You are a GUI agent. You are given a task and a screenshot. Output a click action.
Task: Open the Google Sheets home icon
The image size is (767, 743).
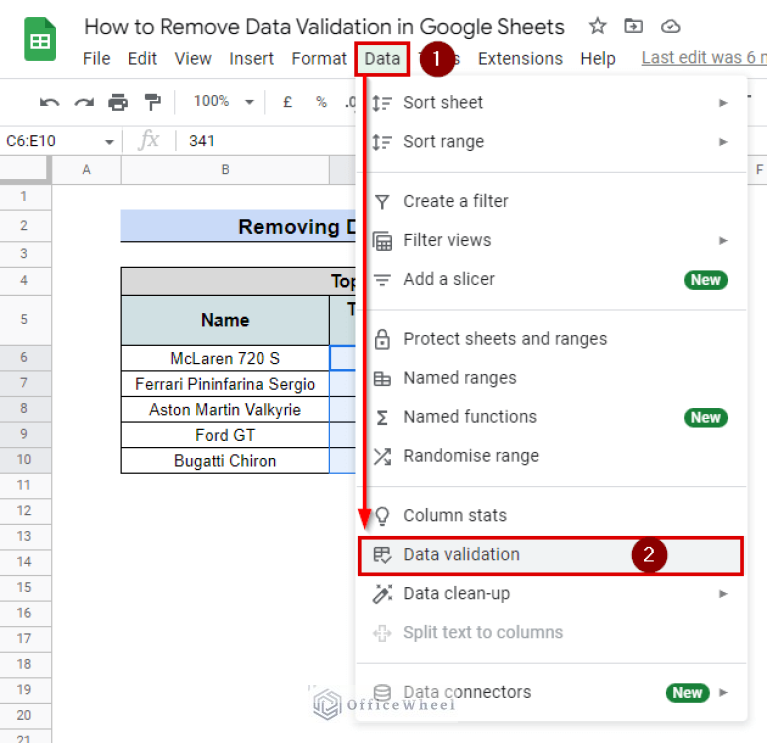pos(40,40)
